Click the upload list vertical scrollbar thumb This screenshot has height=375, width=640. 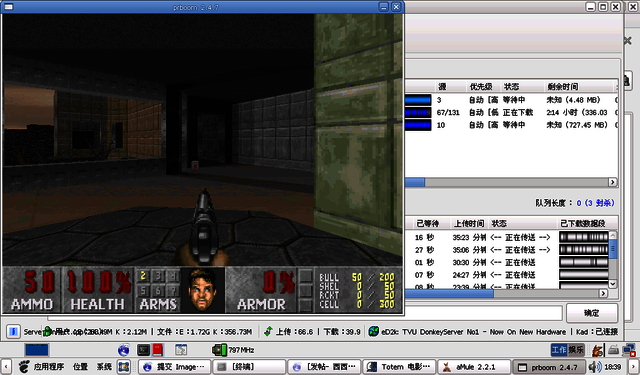(x=613, y=249)
